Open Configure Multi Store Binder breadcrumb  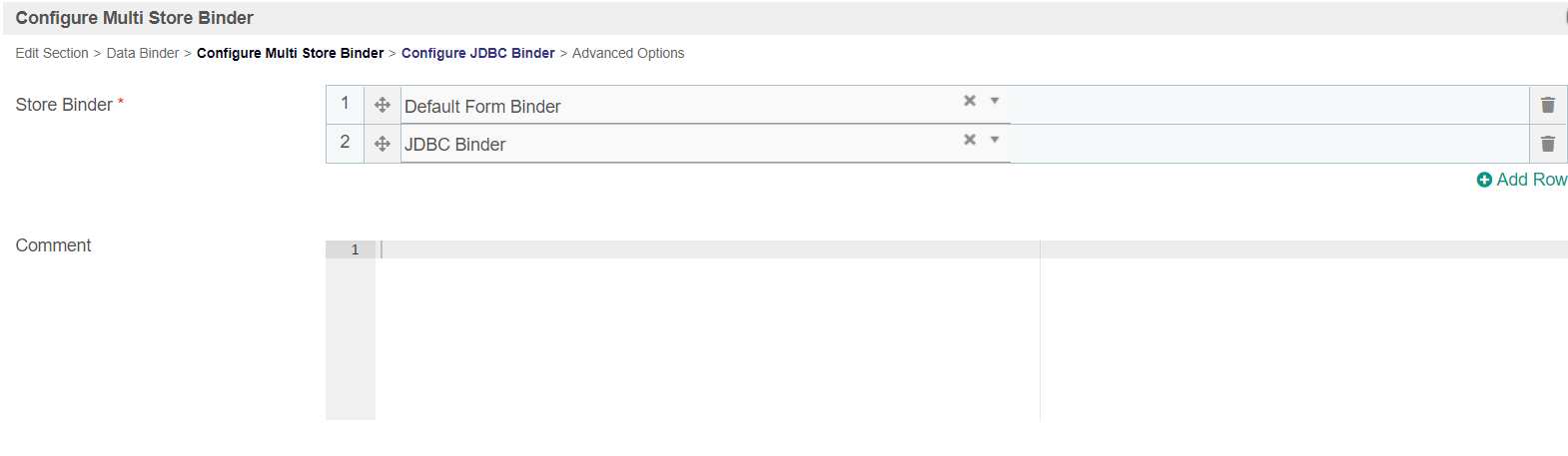click(290, 53)
